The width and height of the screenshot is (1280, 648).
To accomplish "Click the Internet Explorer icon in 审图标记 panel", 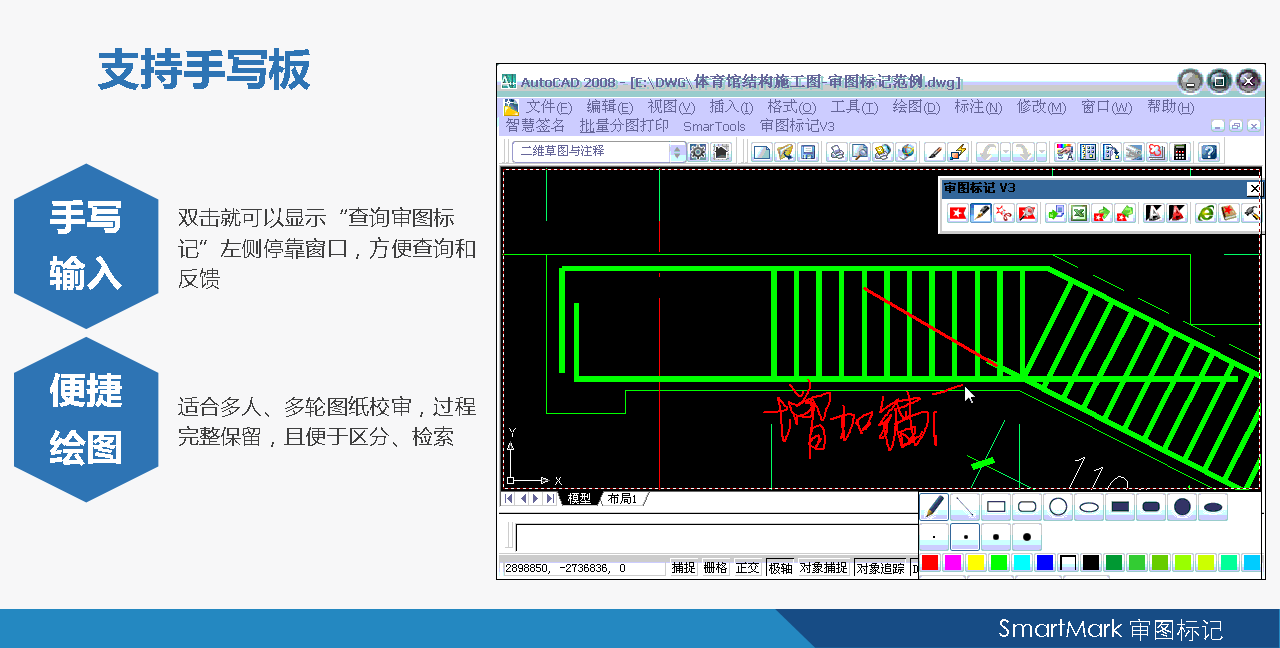I will [x=1206, y=213].
